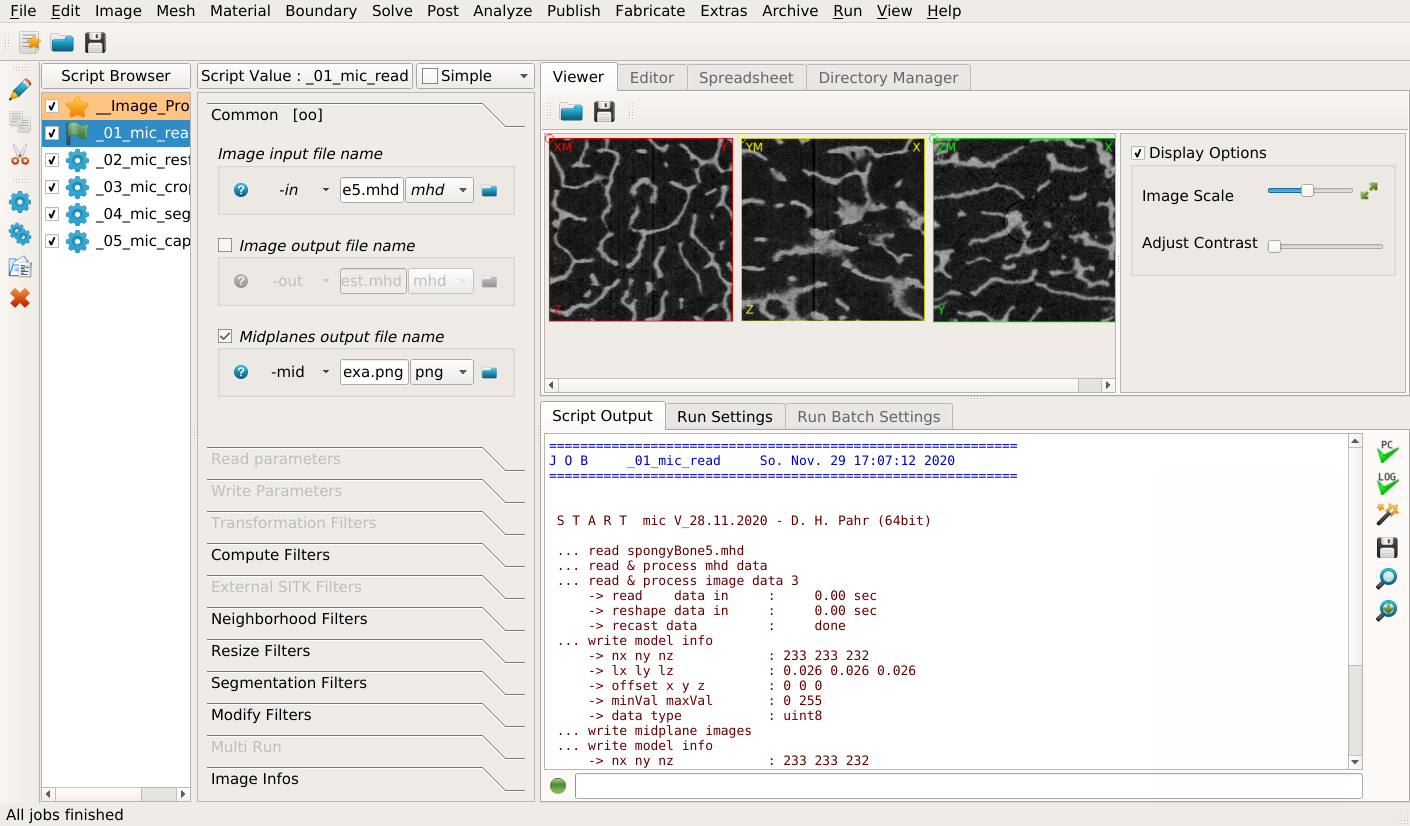Open file using top toolbar folder icon
The height and width of the screenshot is (826, 1410).
[x=62, y=42]
